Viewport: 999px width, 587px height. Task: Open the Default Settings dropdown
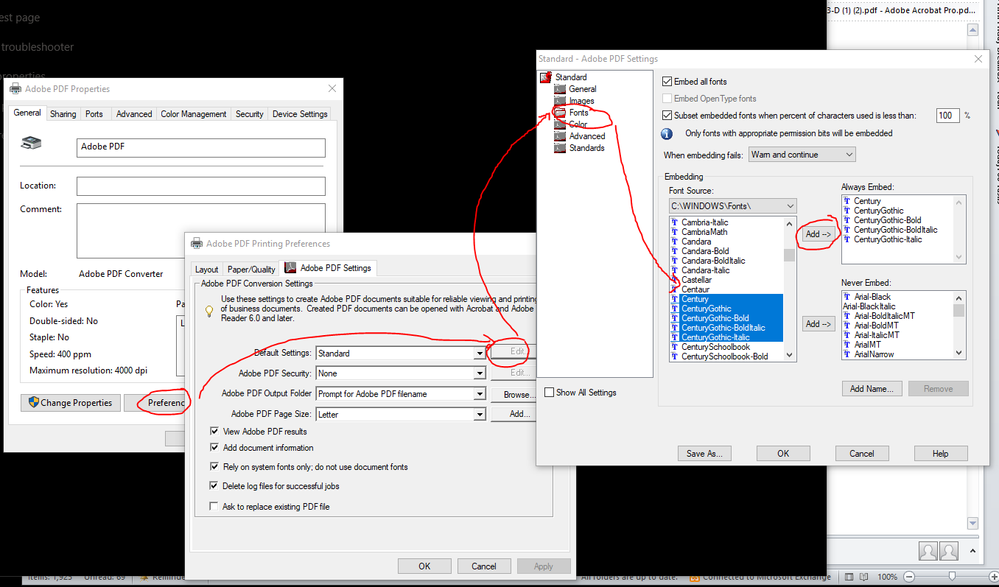[479, 353]
